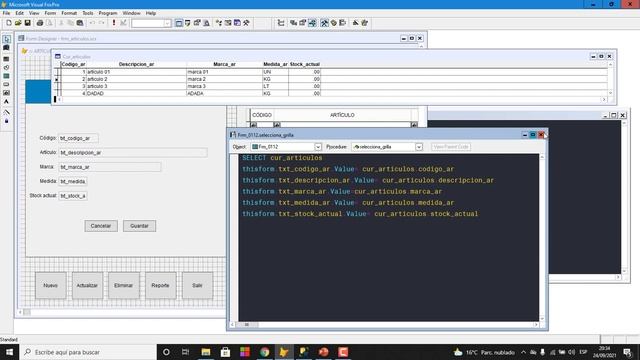640x360 pixels.
Task: Open Google Chrome from the taskbar
Action: tap(264, 352)
